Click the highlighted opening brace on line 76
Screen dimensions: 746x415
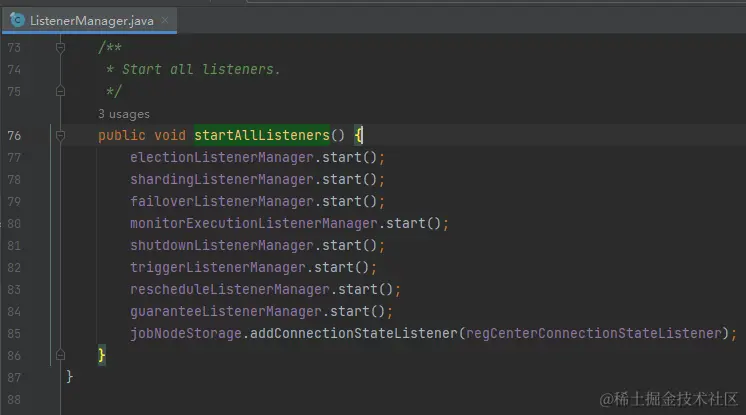pyautogui.click(x=359, y=135)
